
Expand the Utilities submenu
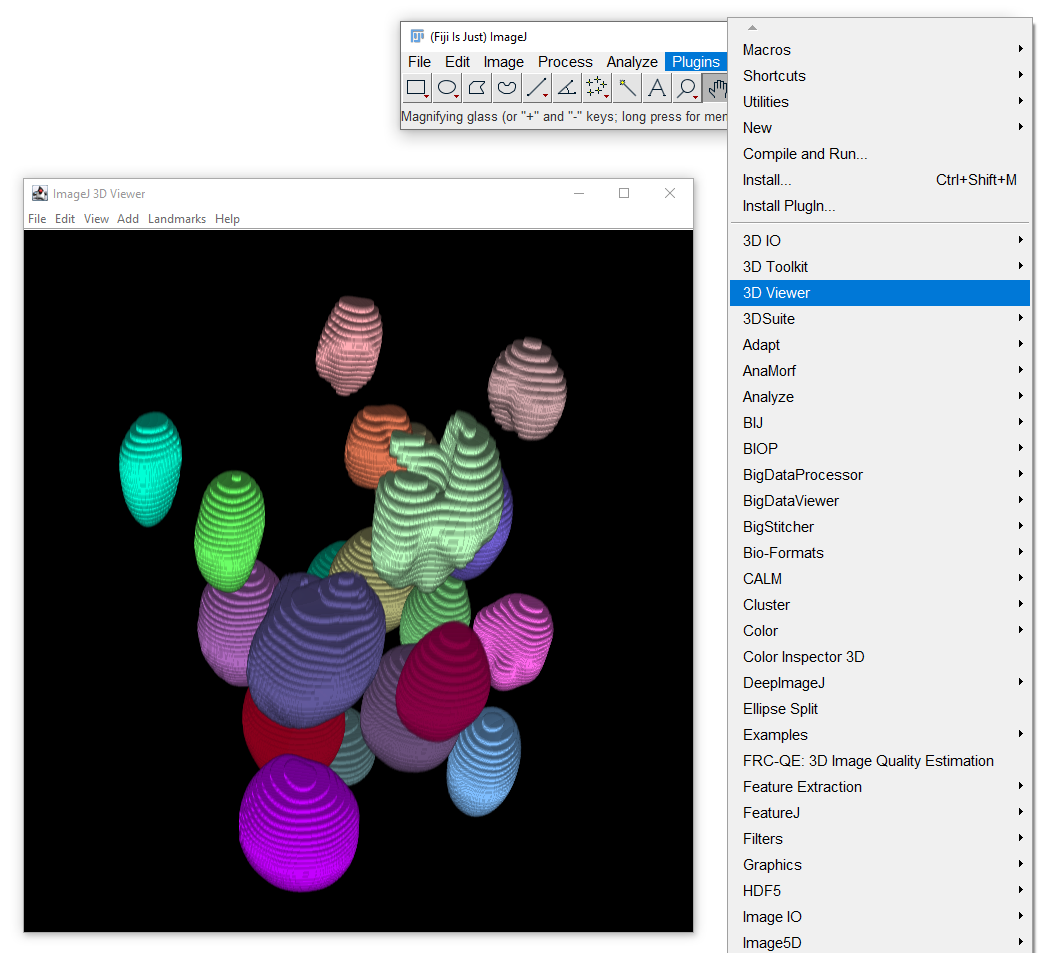880,102
